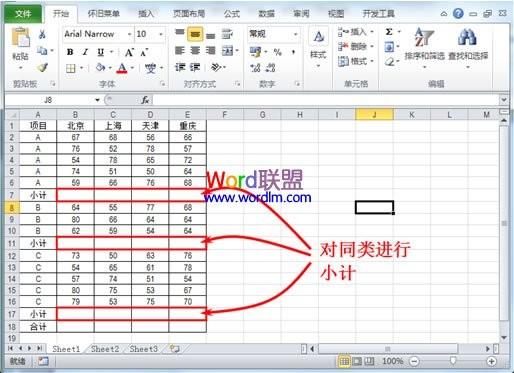Switch to the 审阅 (Review) tab
The image size is (514, 373).
[301, 14]
